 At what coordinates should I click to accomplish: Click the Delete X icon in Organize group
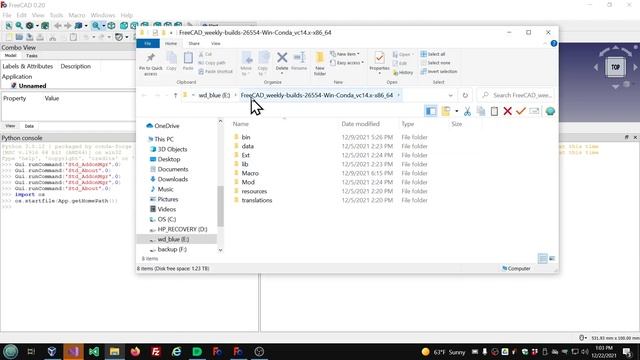(282, 58)
